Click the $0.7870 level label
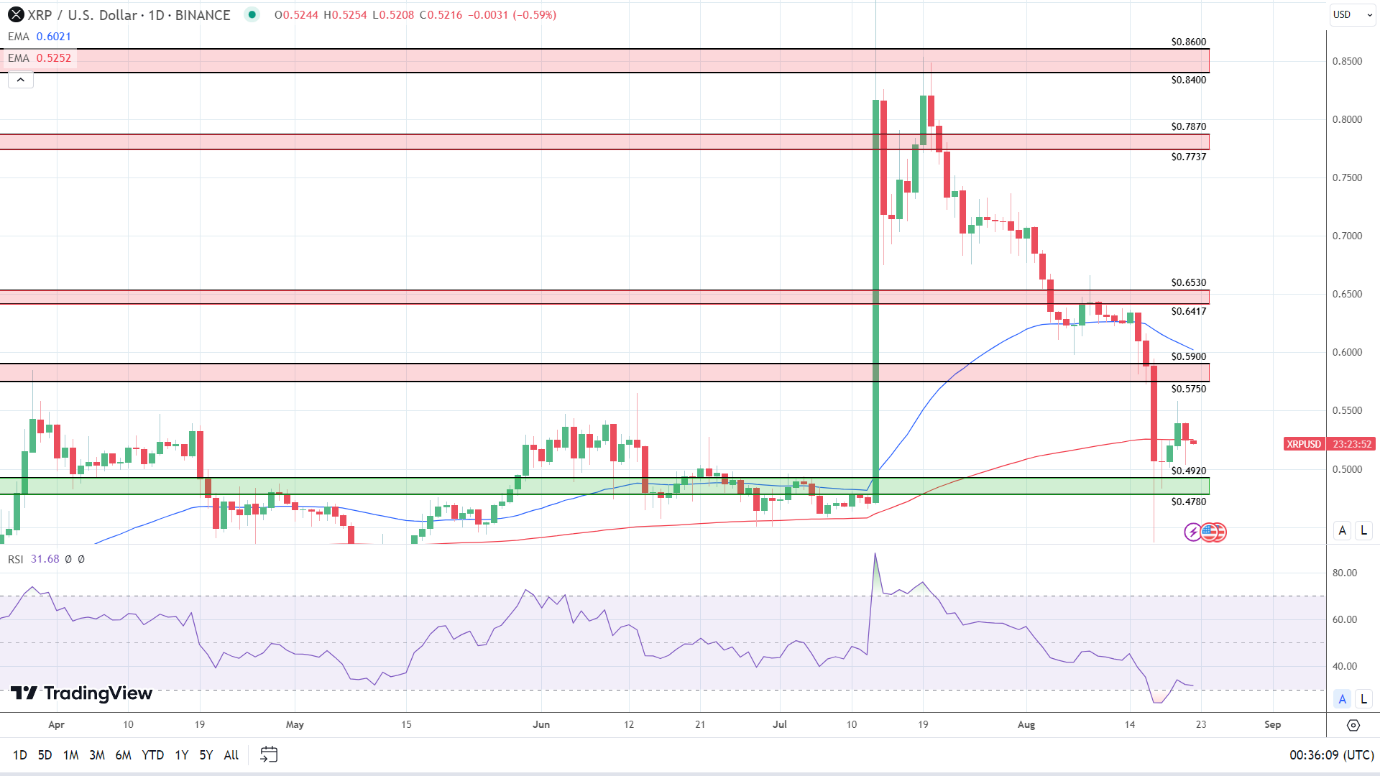Image resolution: width=1380 pixels, height=776 pixels. pos(1188,127)
